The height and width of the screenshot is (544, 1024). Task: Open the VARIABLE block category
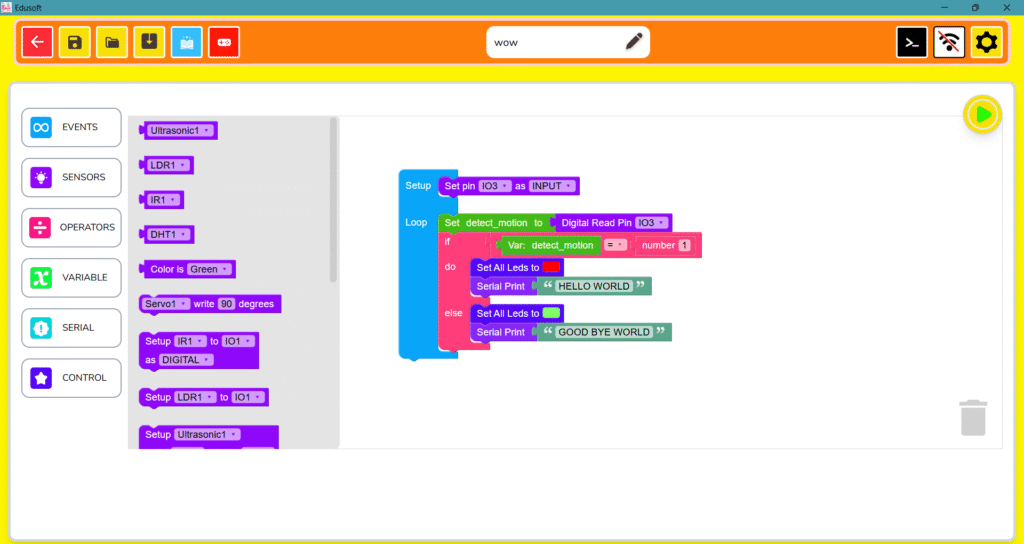pos(71,278)
